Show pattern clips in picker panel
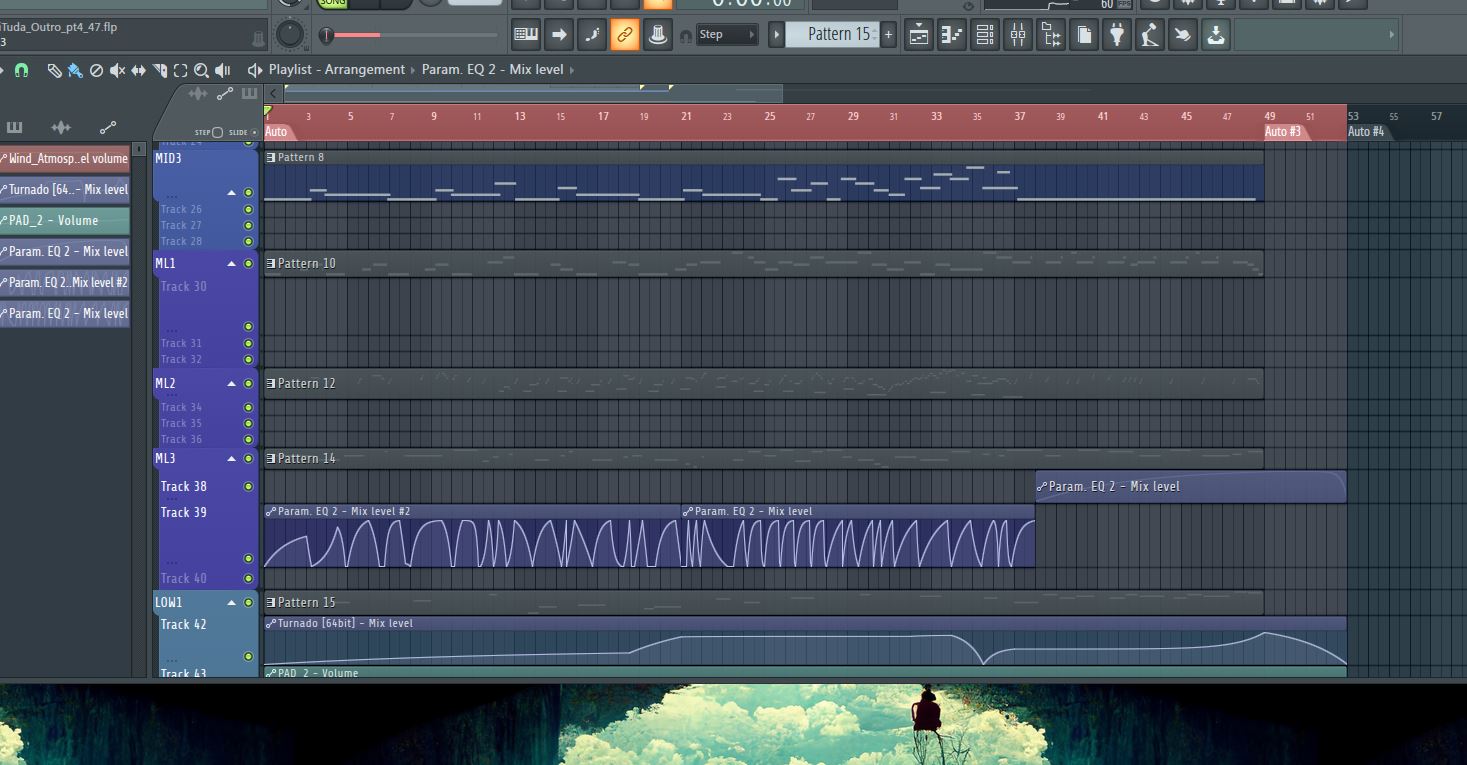The height and width of the screenshot is (765, 1467). (x=14, y=127)
